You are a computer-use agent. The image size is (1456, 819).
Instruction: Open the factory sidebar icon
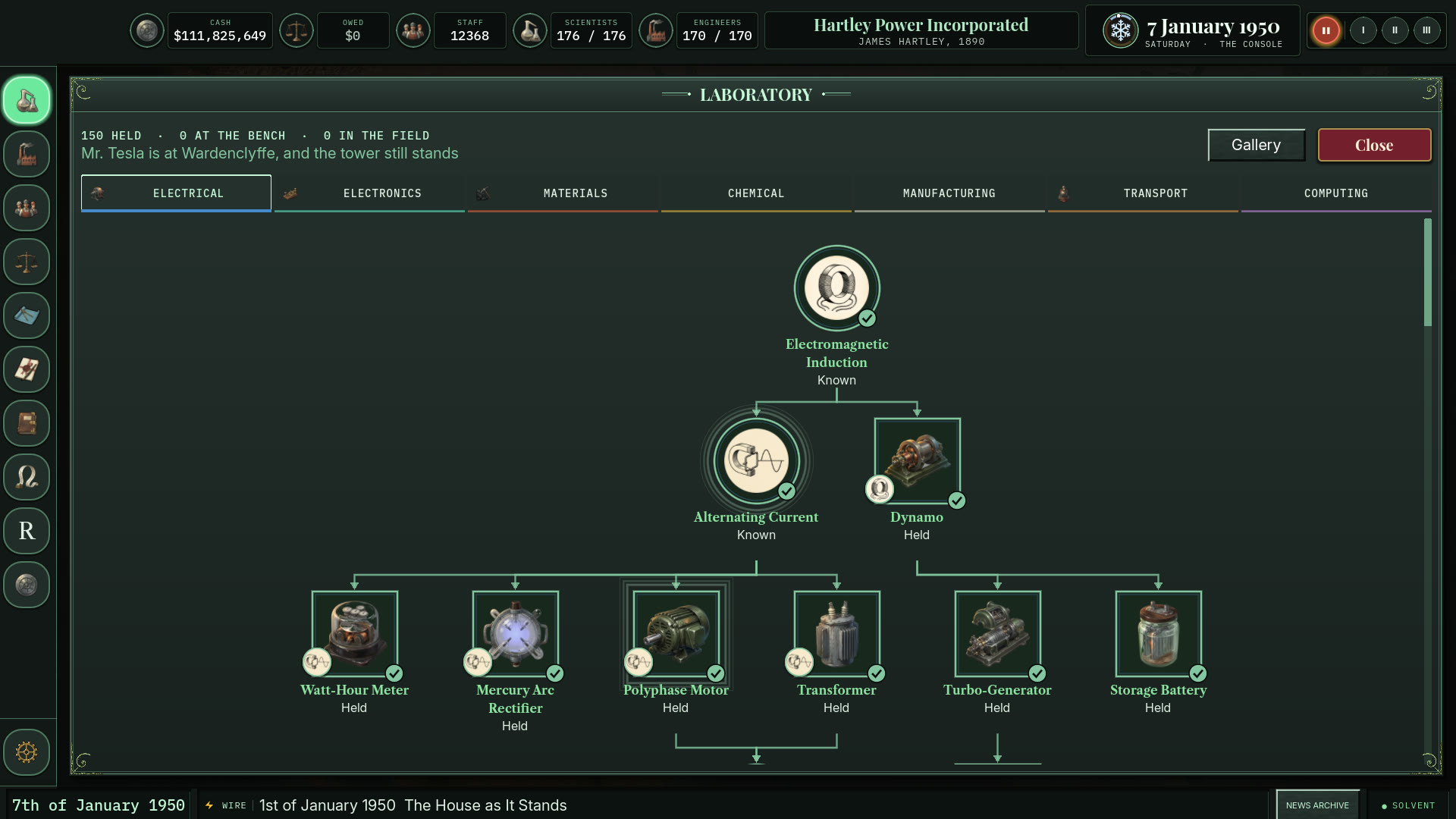pos(27,154)
